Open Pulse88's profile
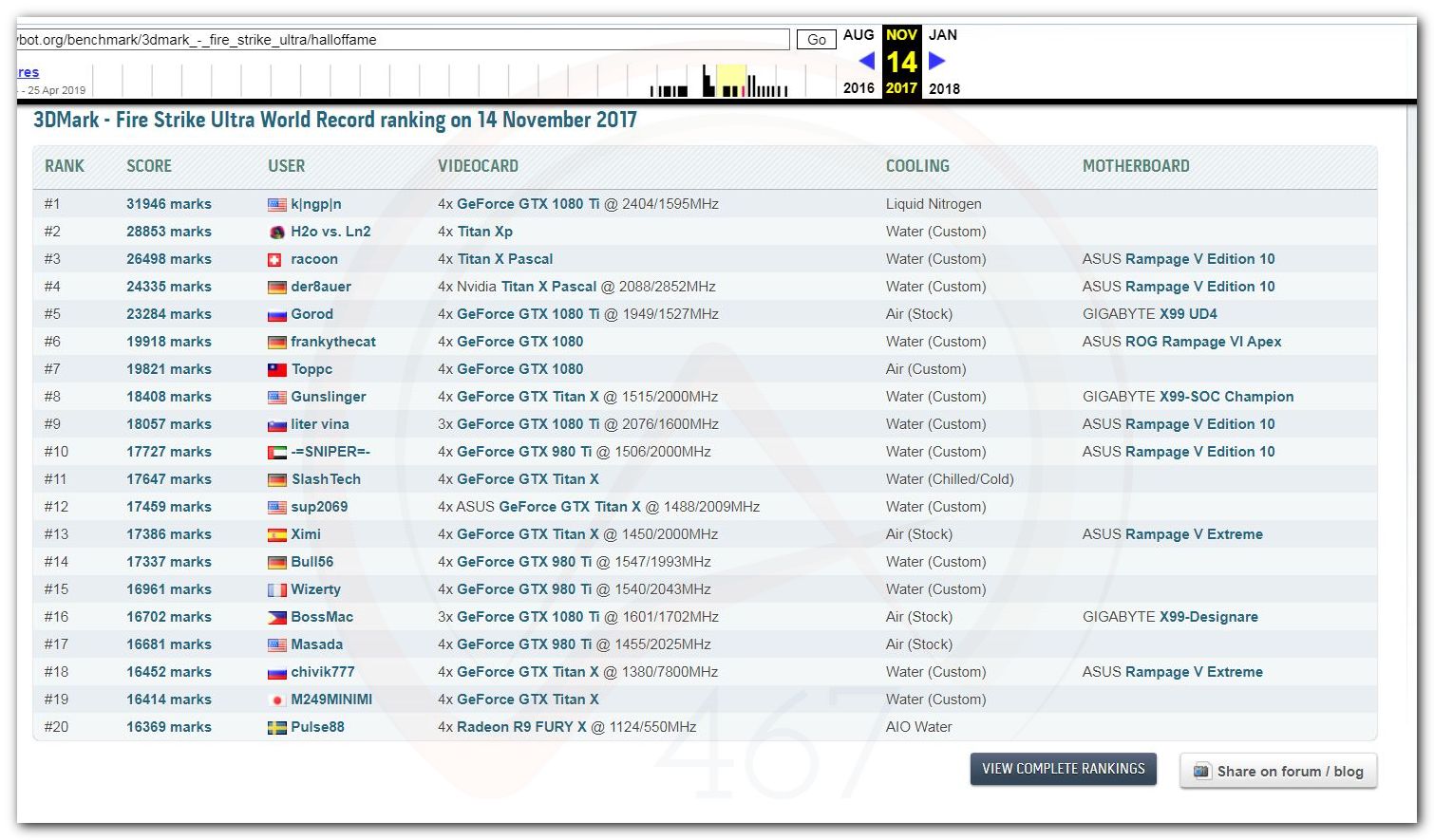Image resolution: width=1434 pixels, height=840 pixels. 317,727
